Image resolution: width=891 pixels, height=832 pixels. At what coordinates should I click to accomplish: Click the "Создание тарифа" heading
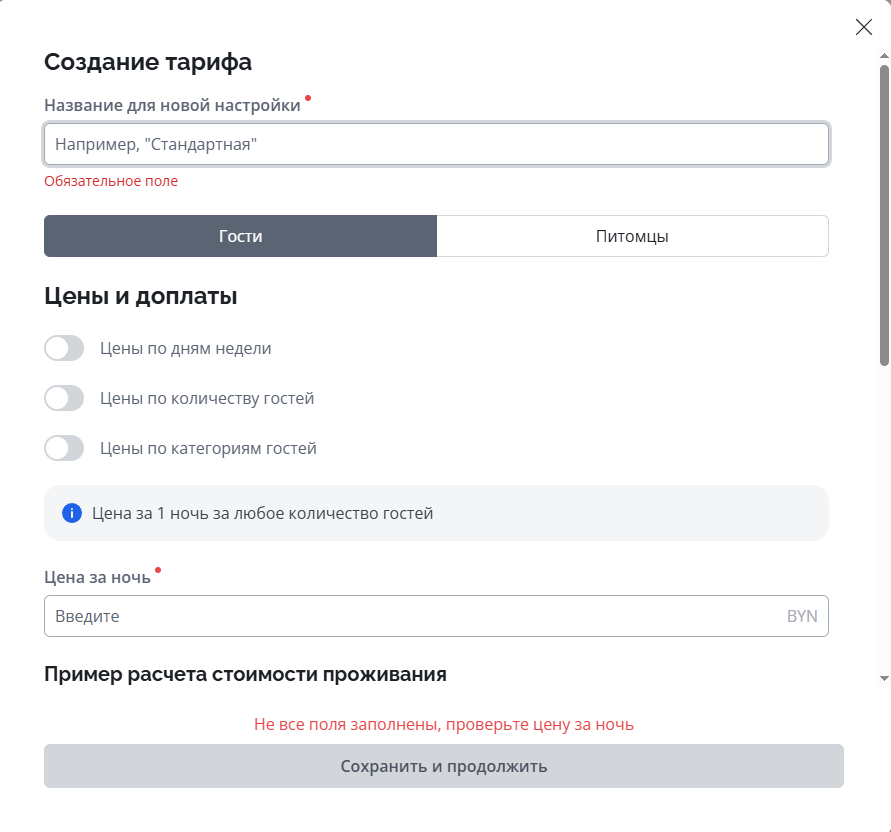click(148, 62)
